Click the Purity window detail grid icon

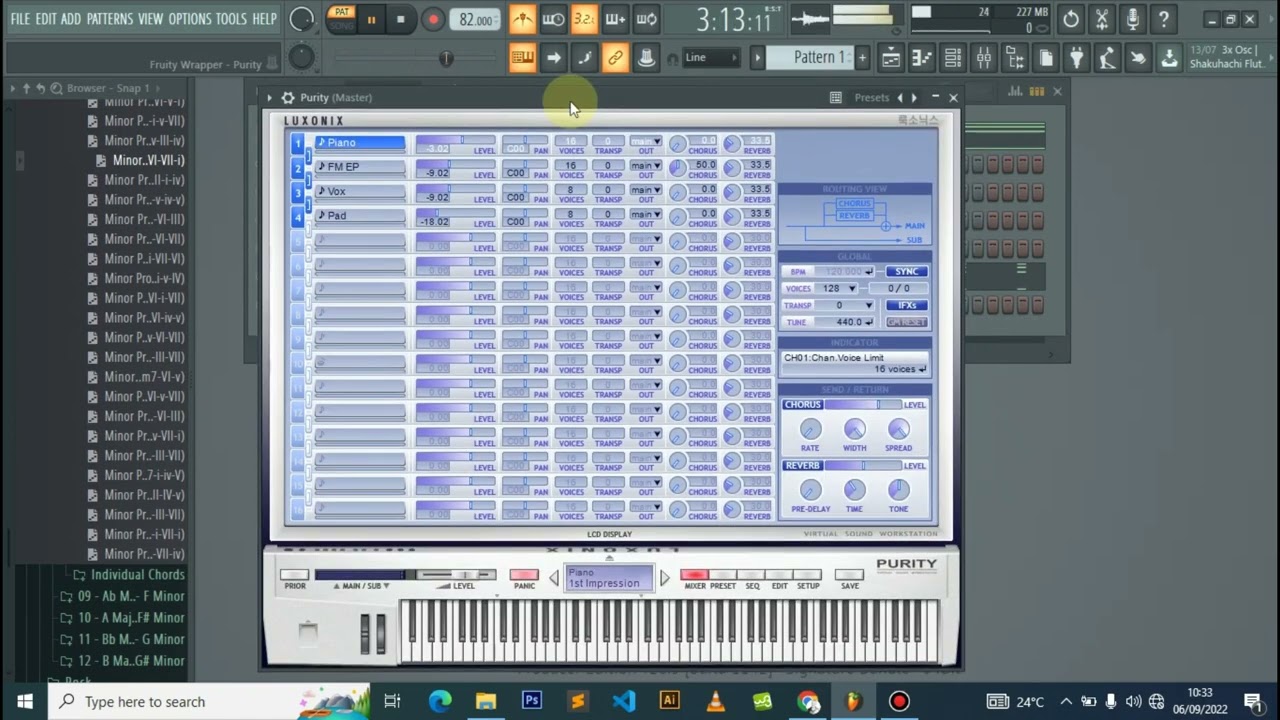click(x=835, y=97)
